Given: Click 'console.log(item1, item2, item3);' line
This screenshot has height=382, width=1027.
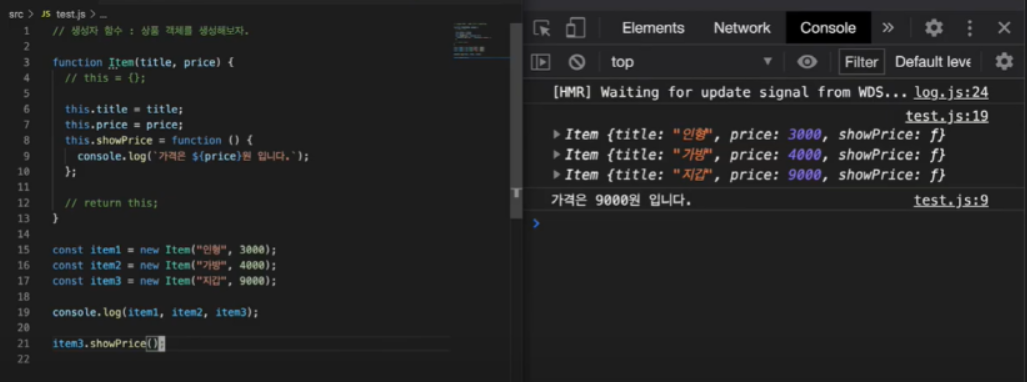Looking at the screenshot, I should click(155, 313).
